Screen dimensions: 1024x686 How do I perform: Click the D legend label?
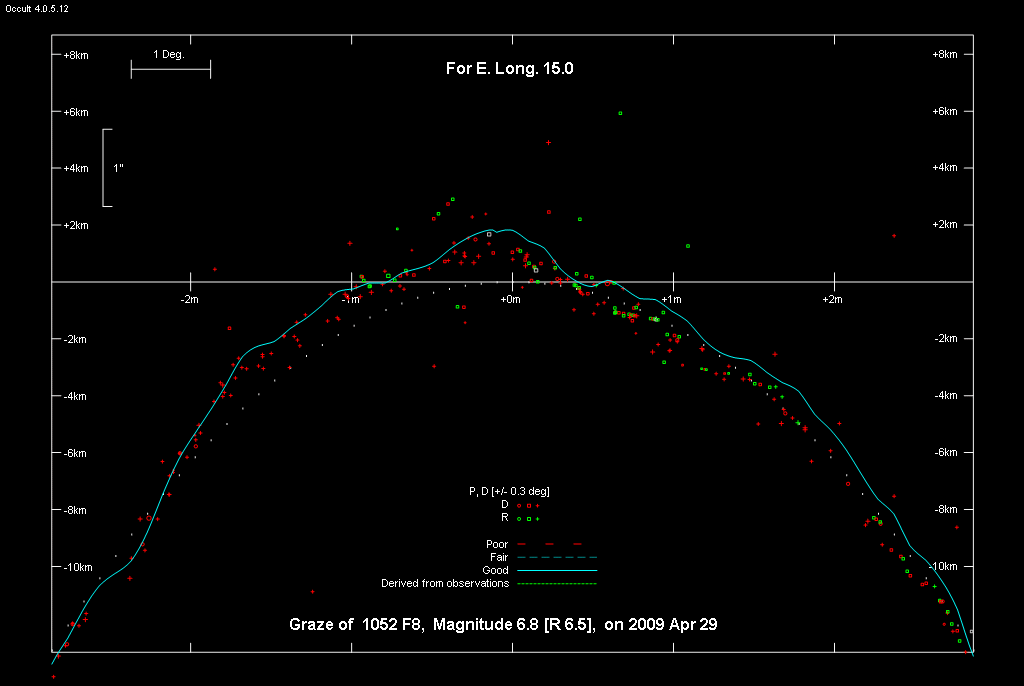(504, 504)
